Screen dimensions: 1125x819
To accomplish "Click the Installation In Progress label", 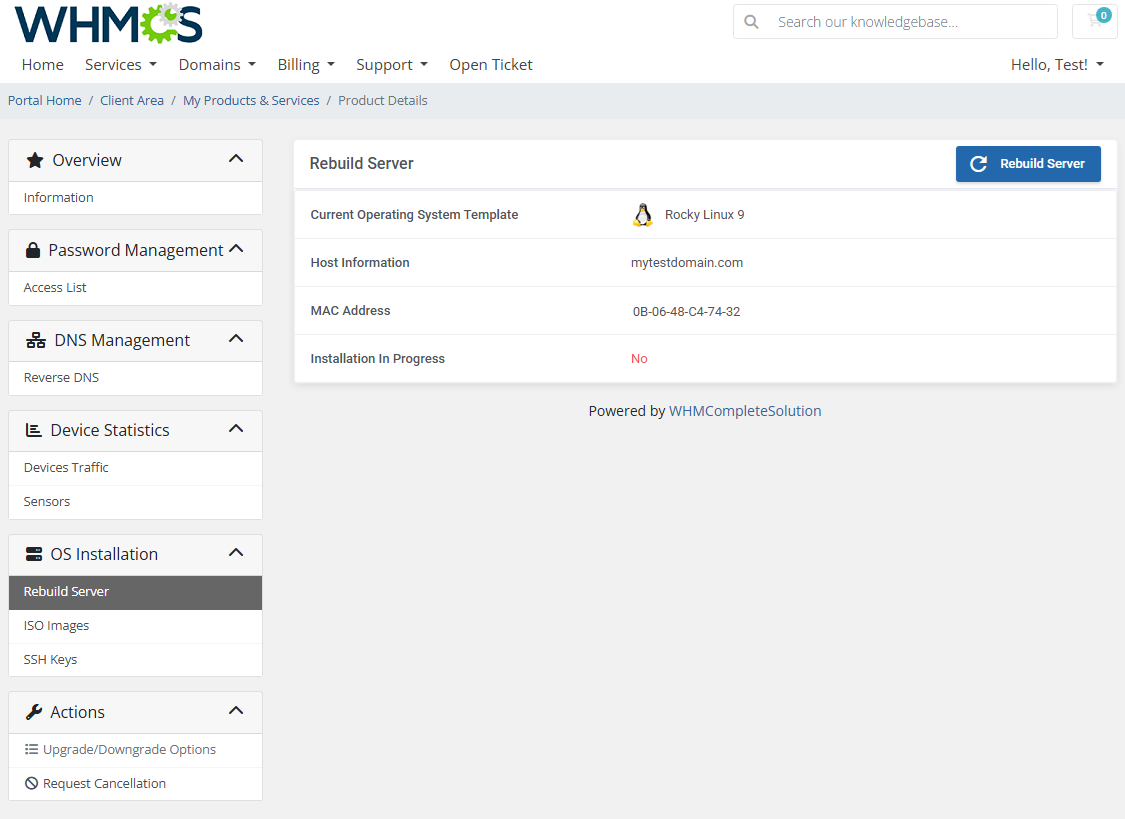I will click(377, 359).
